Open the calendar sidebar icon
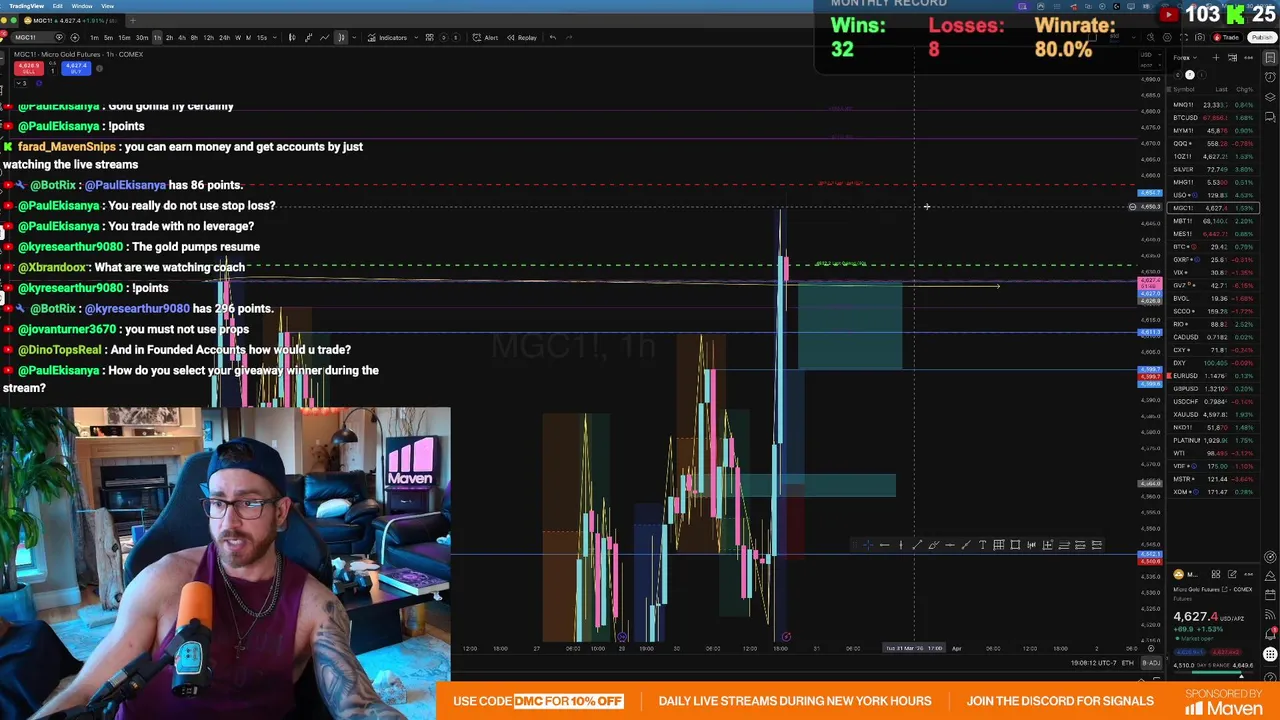 pyautogui.click(x=1270, y=594)
